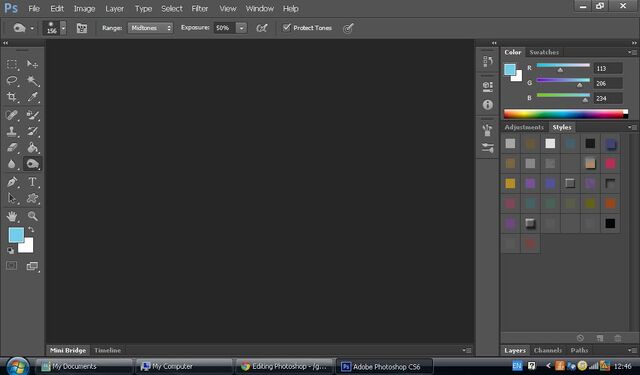
Task: Select the Hand tool
Action: click(12, 216)
